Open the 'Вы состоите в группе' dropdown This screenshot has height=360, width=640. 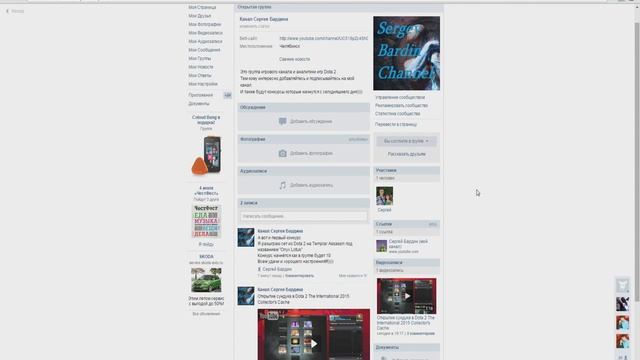[406, 141]
